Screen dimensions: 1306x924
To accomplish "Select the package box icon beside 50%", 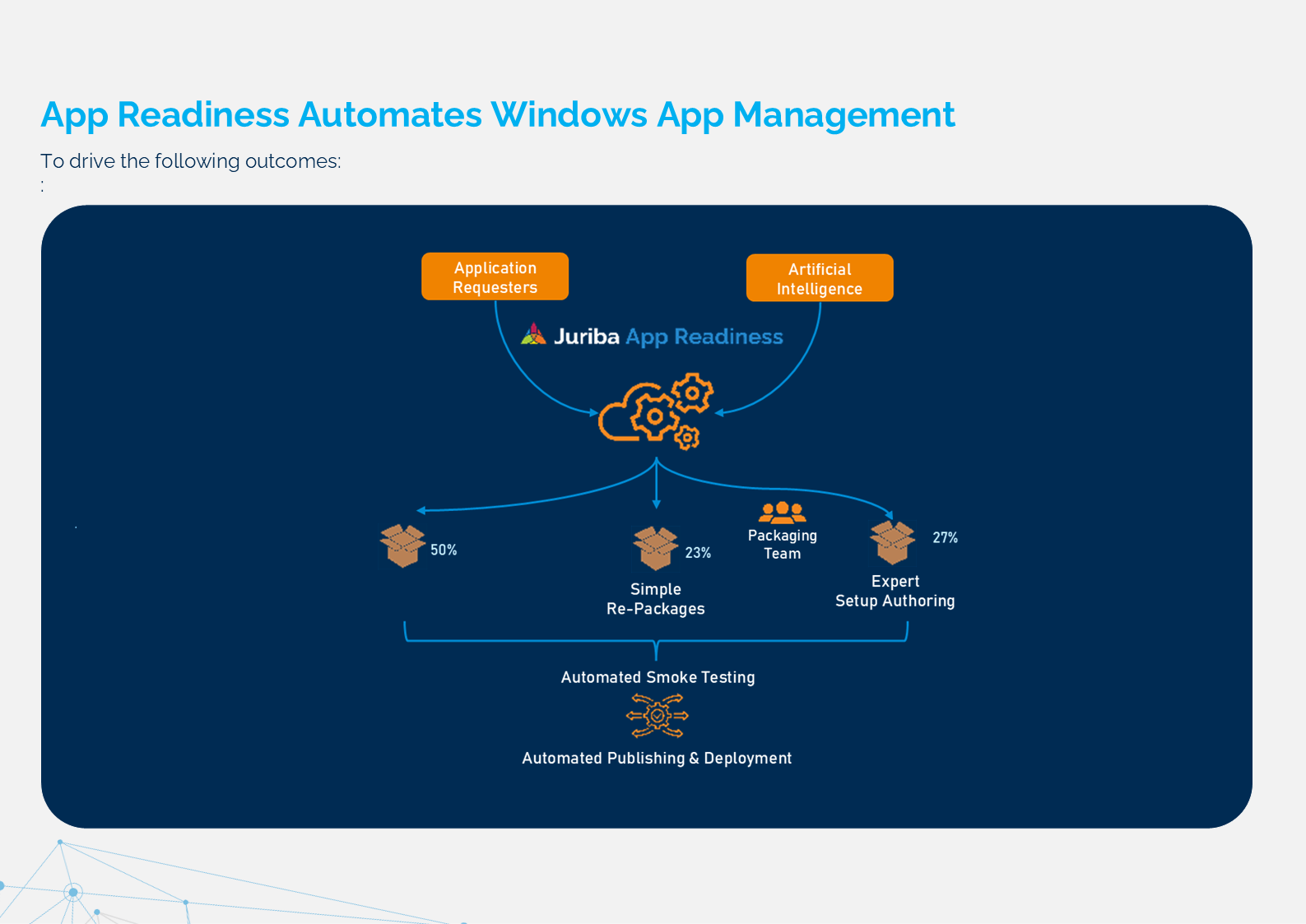I will [x=402, y=546].
